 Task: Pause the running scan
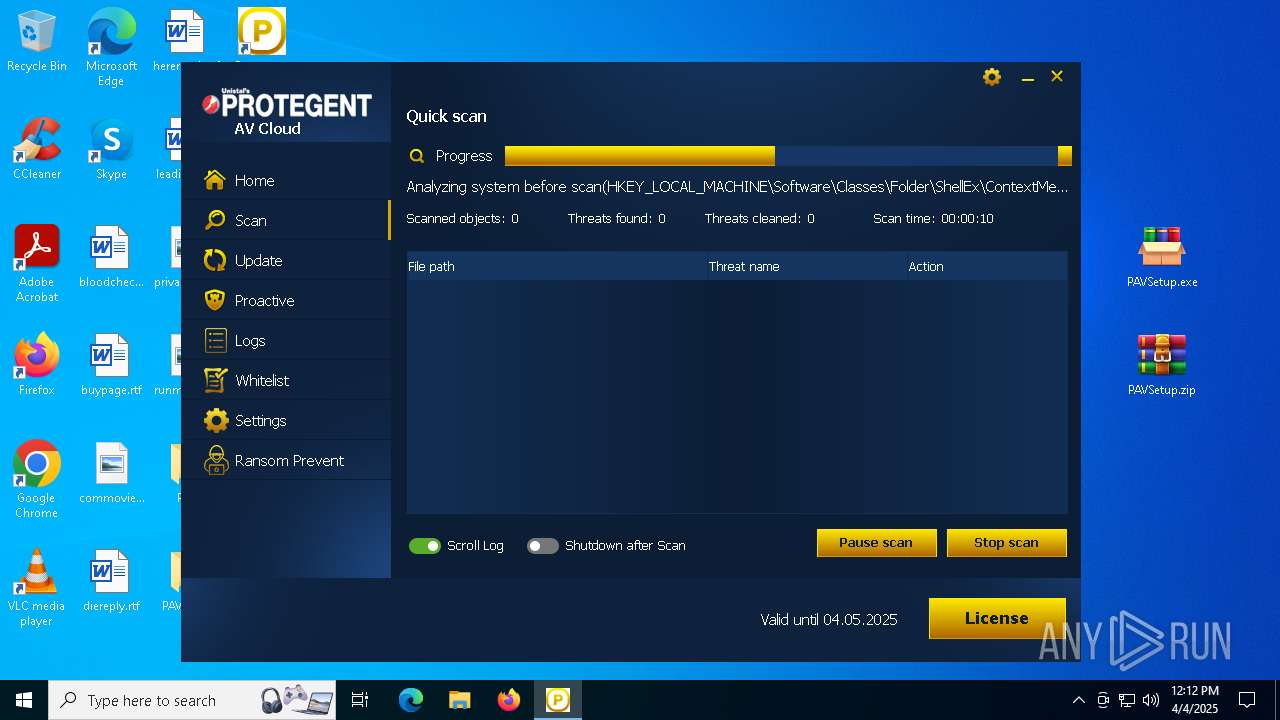[876, 543]
